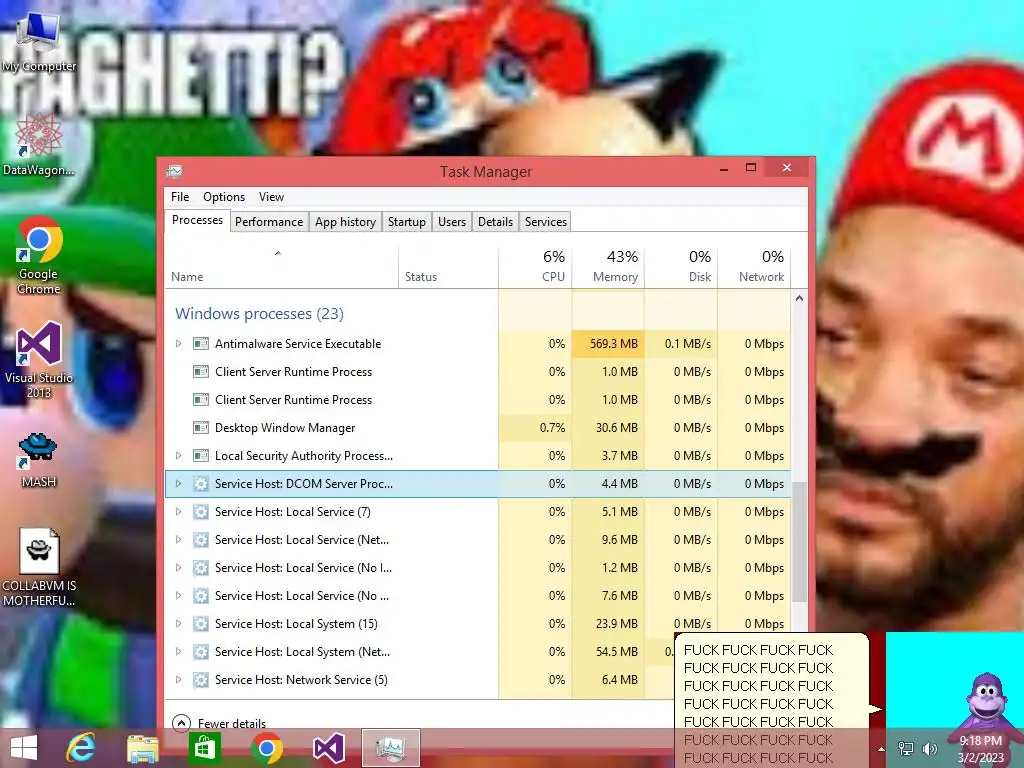The height and width of the screenshot is (768, 1024).
Task: Expand Service Host: Network Service (5)
Action: (x=178, y=680)
